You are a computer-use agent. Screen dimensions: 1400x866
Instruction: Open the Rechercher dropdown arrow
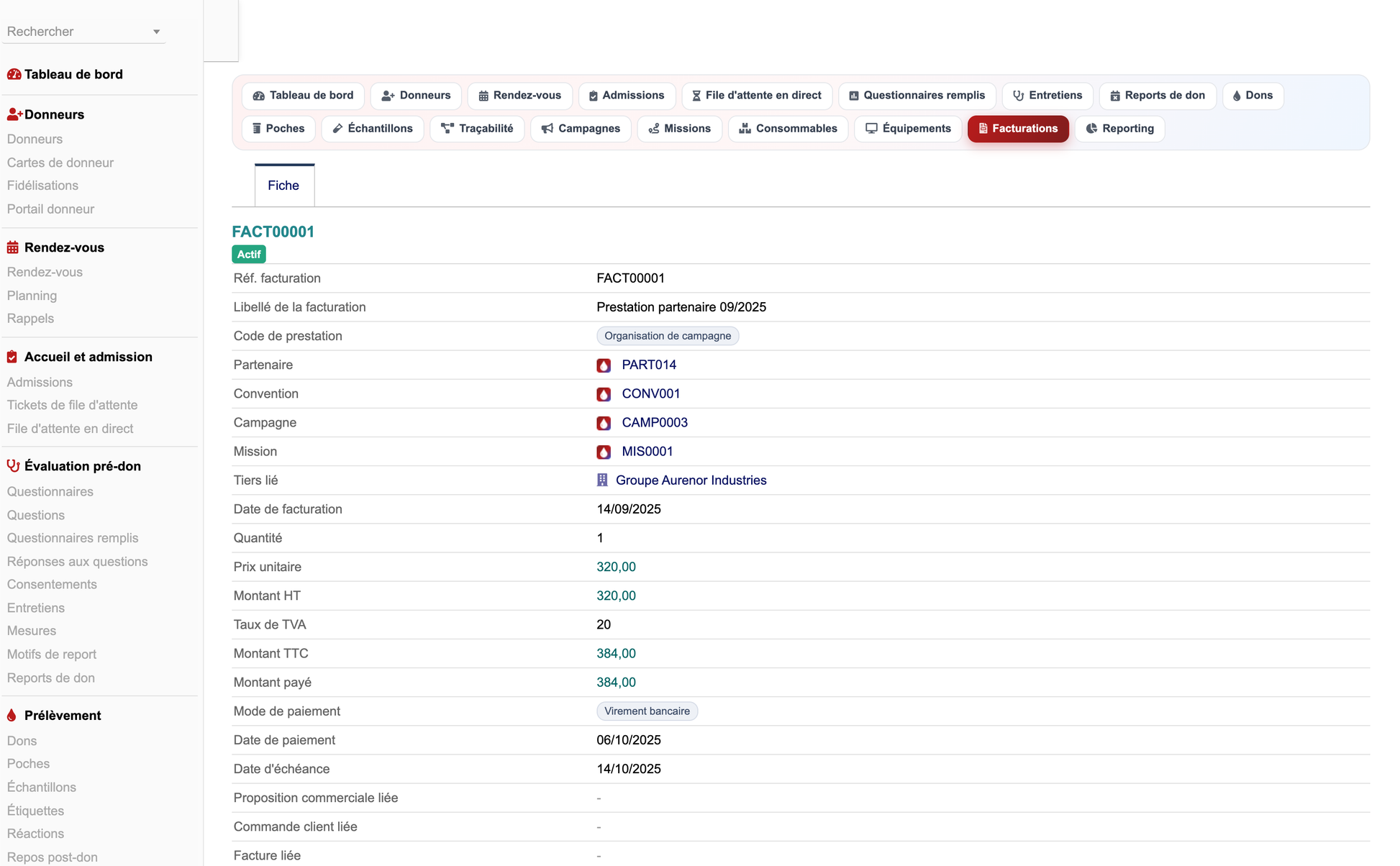(156, 32)
